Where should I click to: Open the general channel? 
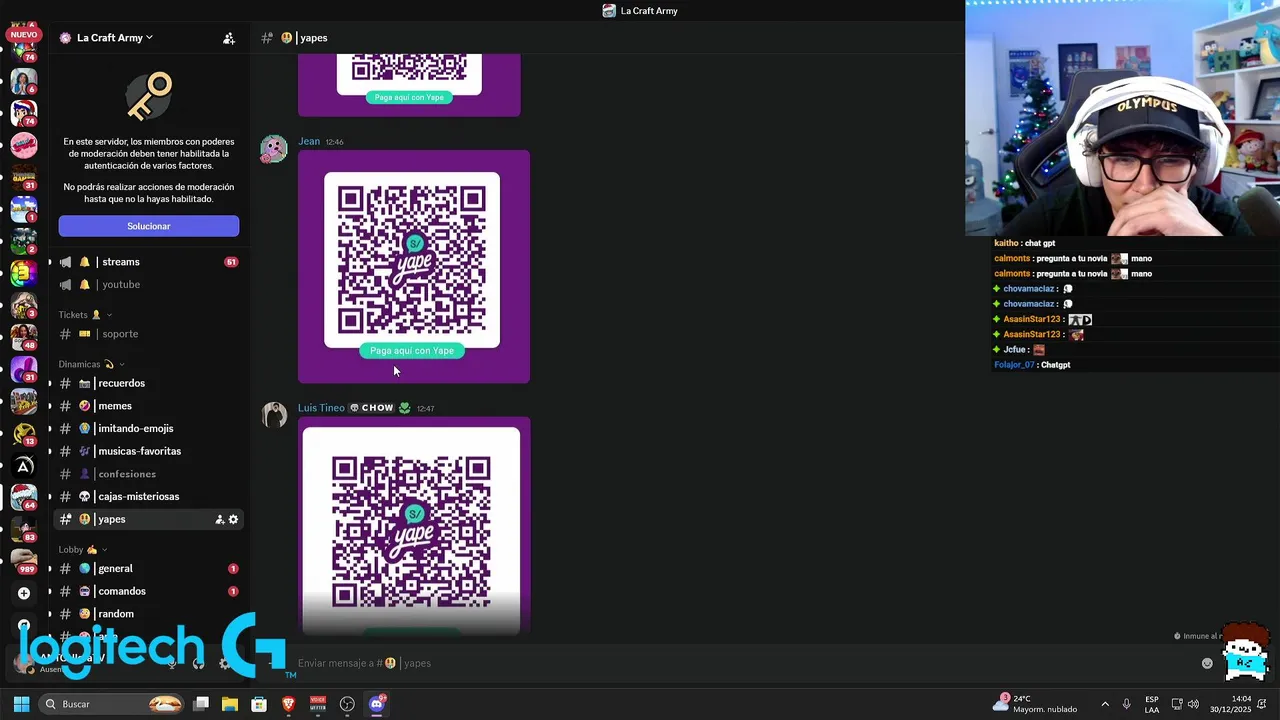coord(148,568)
